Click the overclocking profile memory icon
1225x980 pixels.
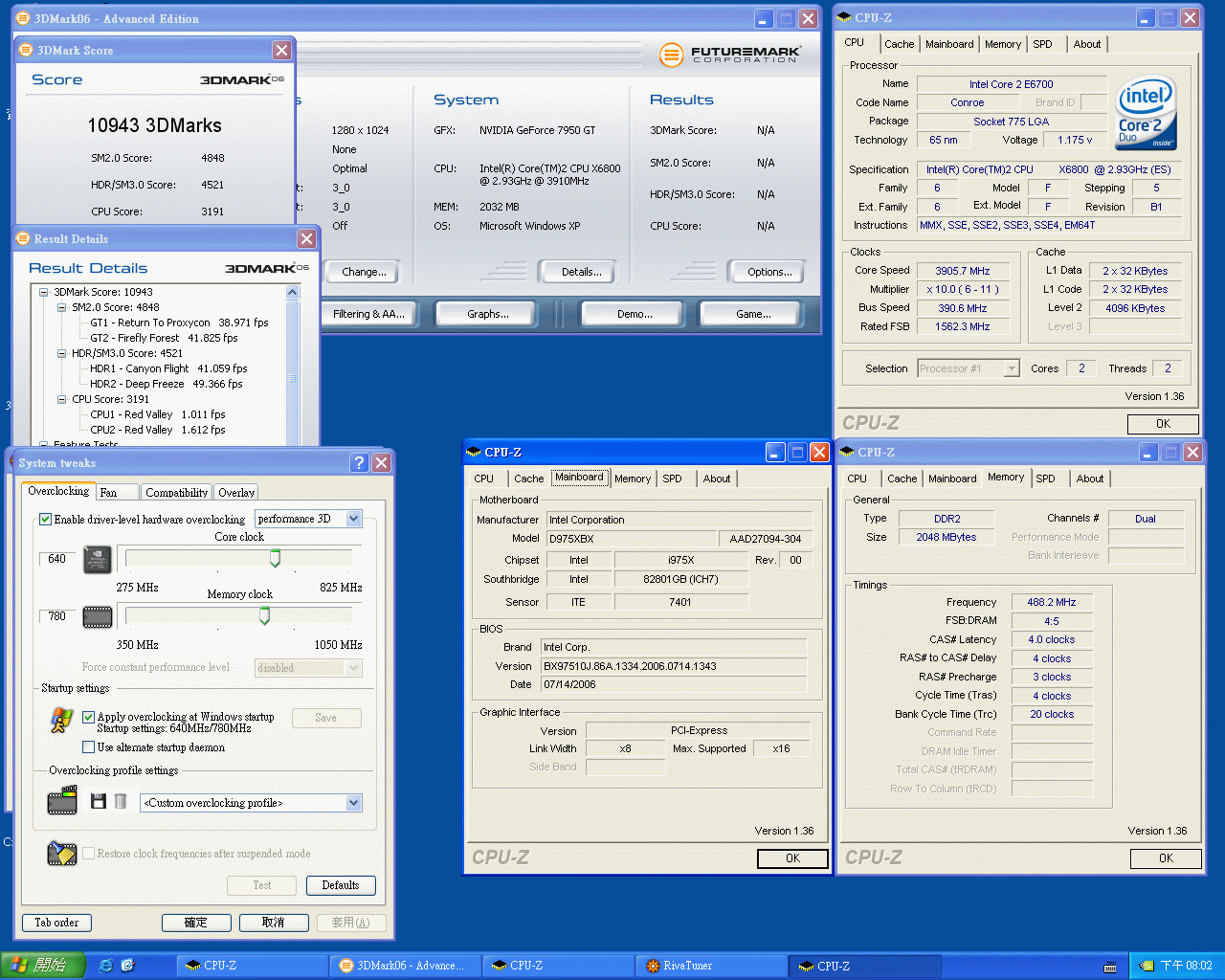pyautogui.click(x=62, y=801)
